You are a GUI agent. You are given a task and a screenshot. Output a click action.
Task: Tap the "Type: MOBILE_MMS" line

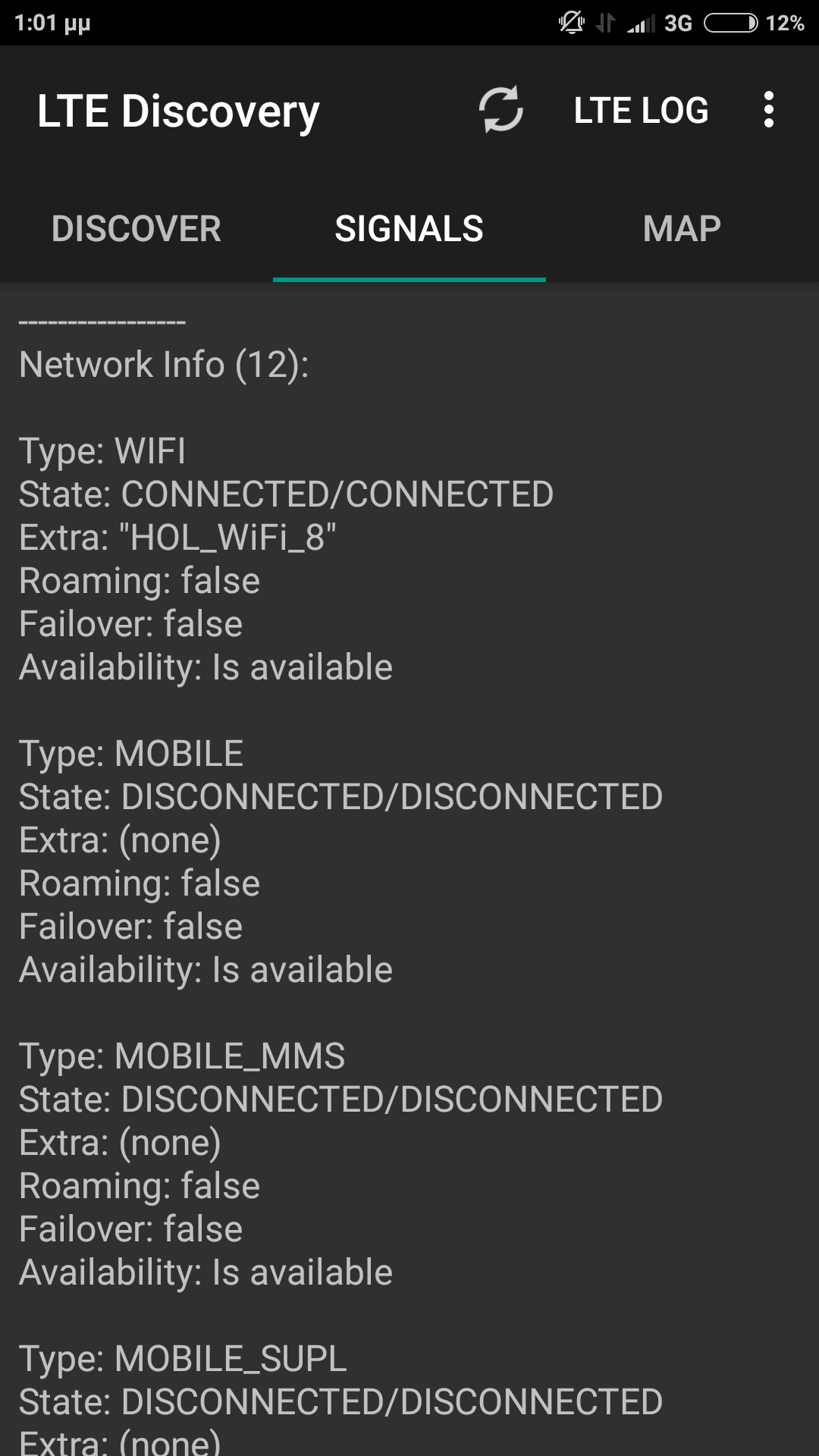(x=182, y=1056)
